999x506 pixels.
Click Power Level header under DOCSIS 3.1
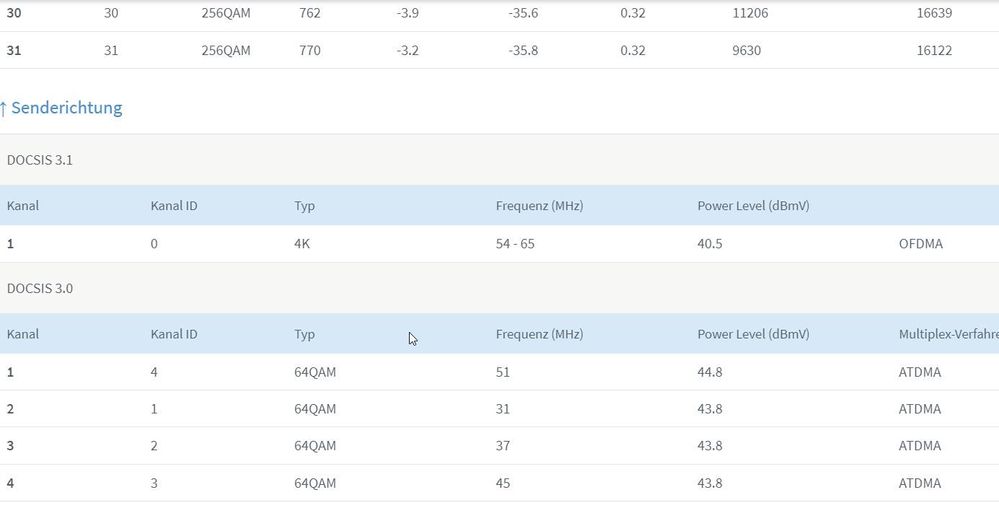pyautogui.click(x=753, y=206)
